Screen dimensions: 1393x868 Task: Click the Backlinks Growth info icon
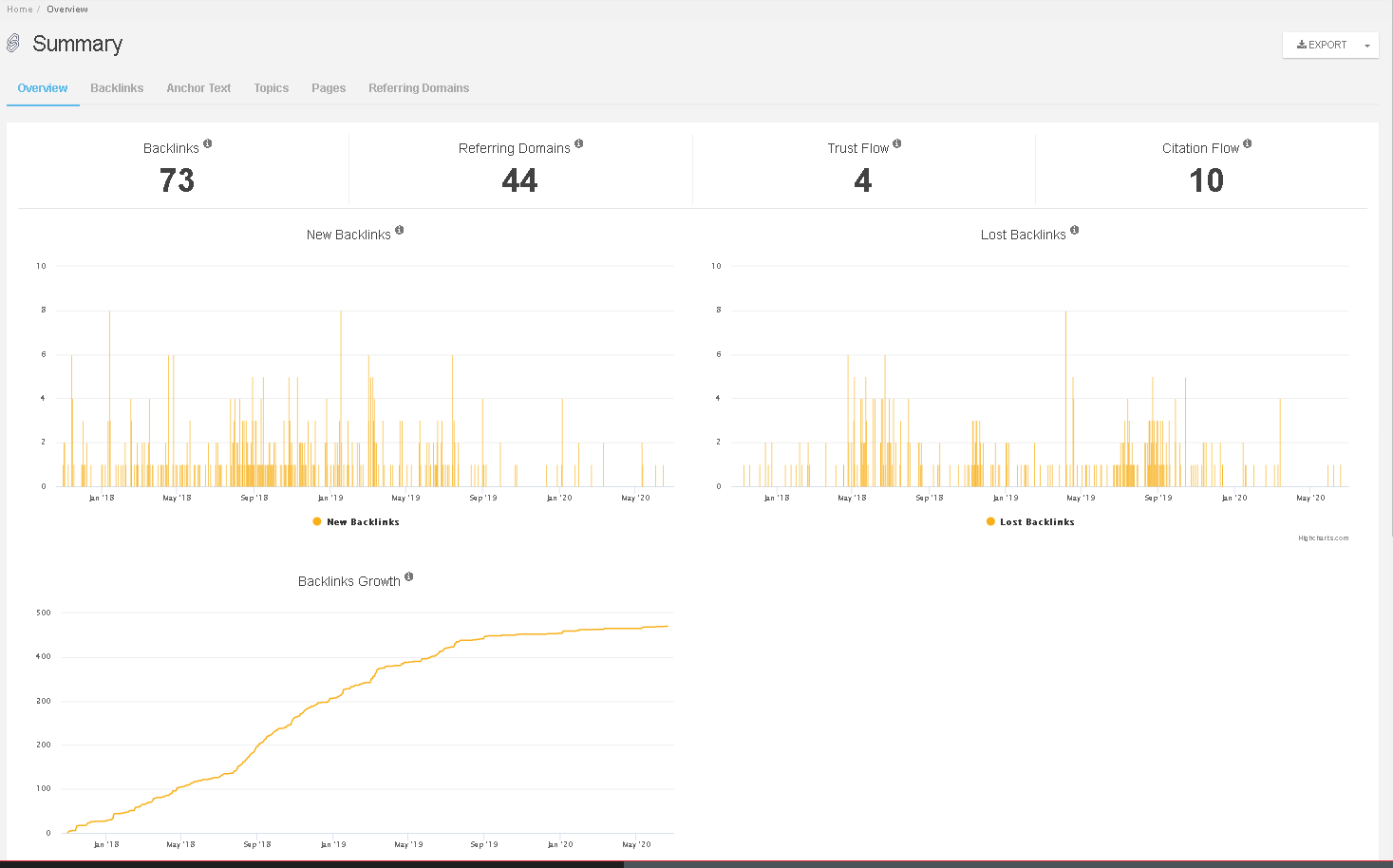coord(409,577)
